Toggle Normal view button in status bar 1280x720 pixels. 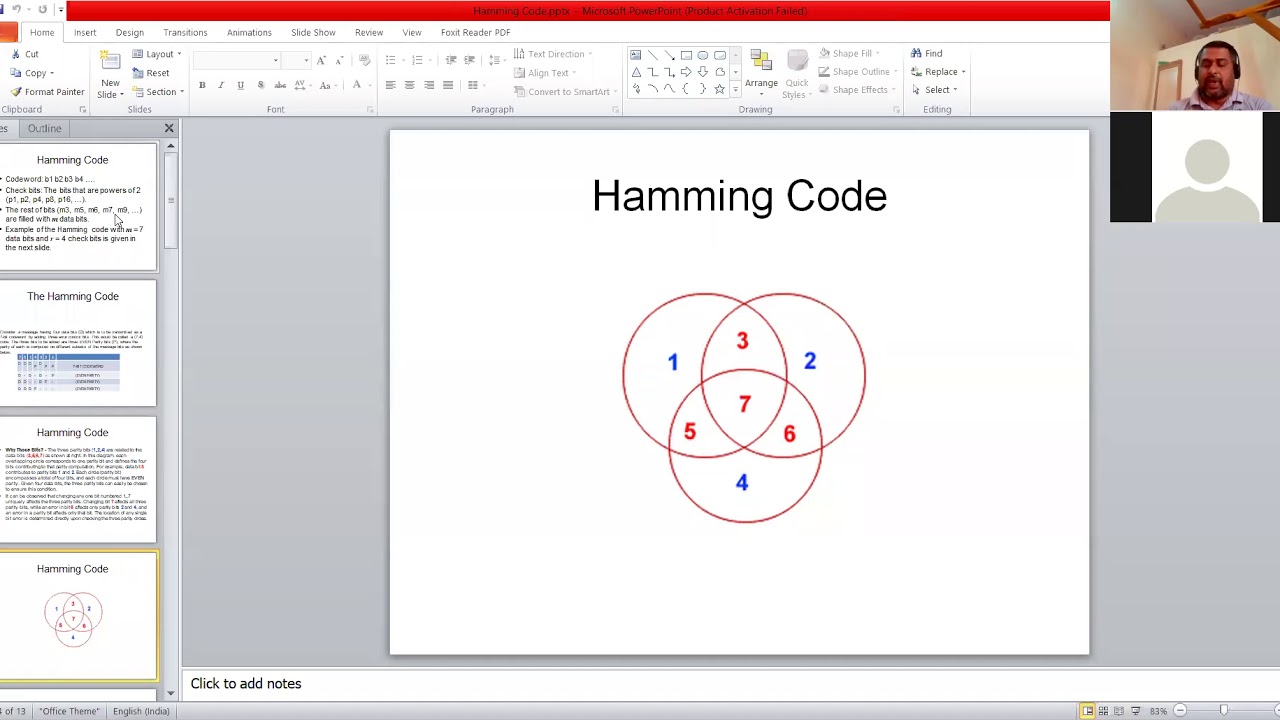tap(1087, 711)
